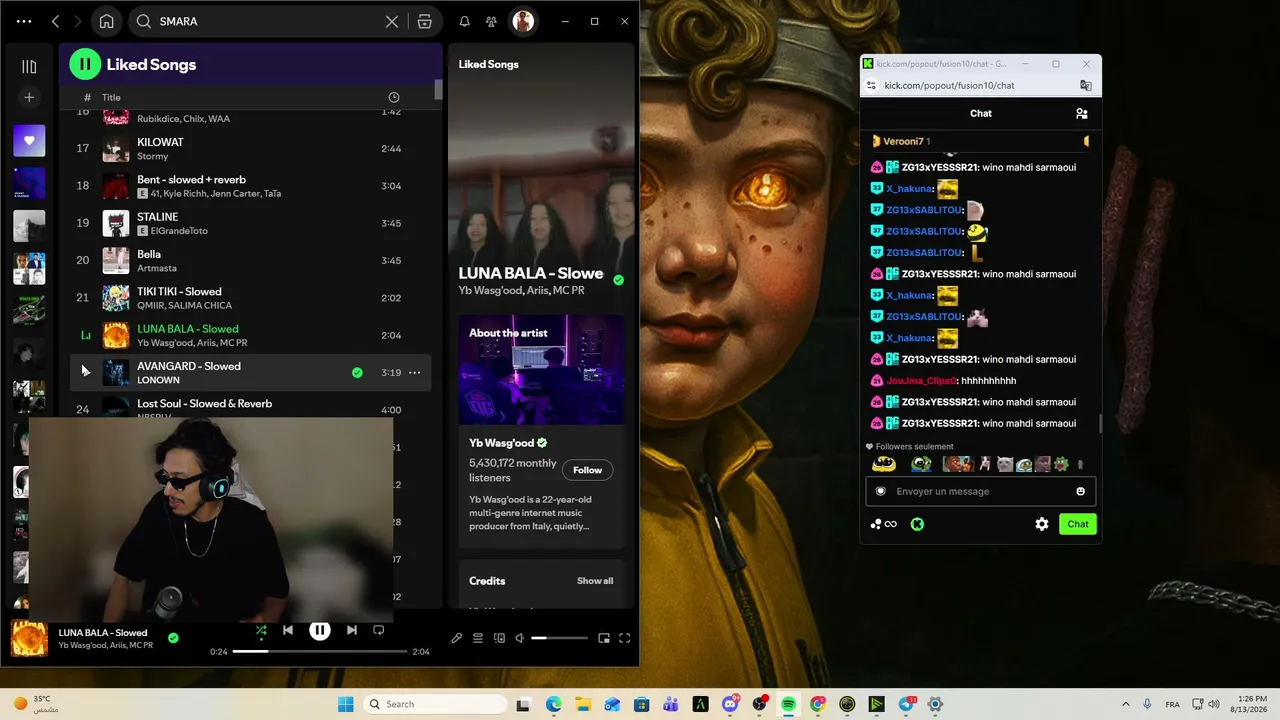1280x720 pixels.
Task: Open now-playing album art in bottom bar
Action: coord(28,638)
